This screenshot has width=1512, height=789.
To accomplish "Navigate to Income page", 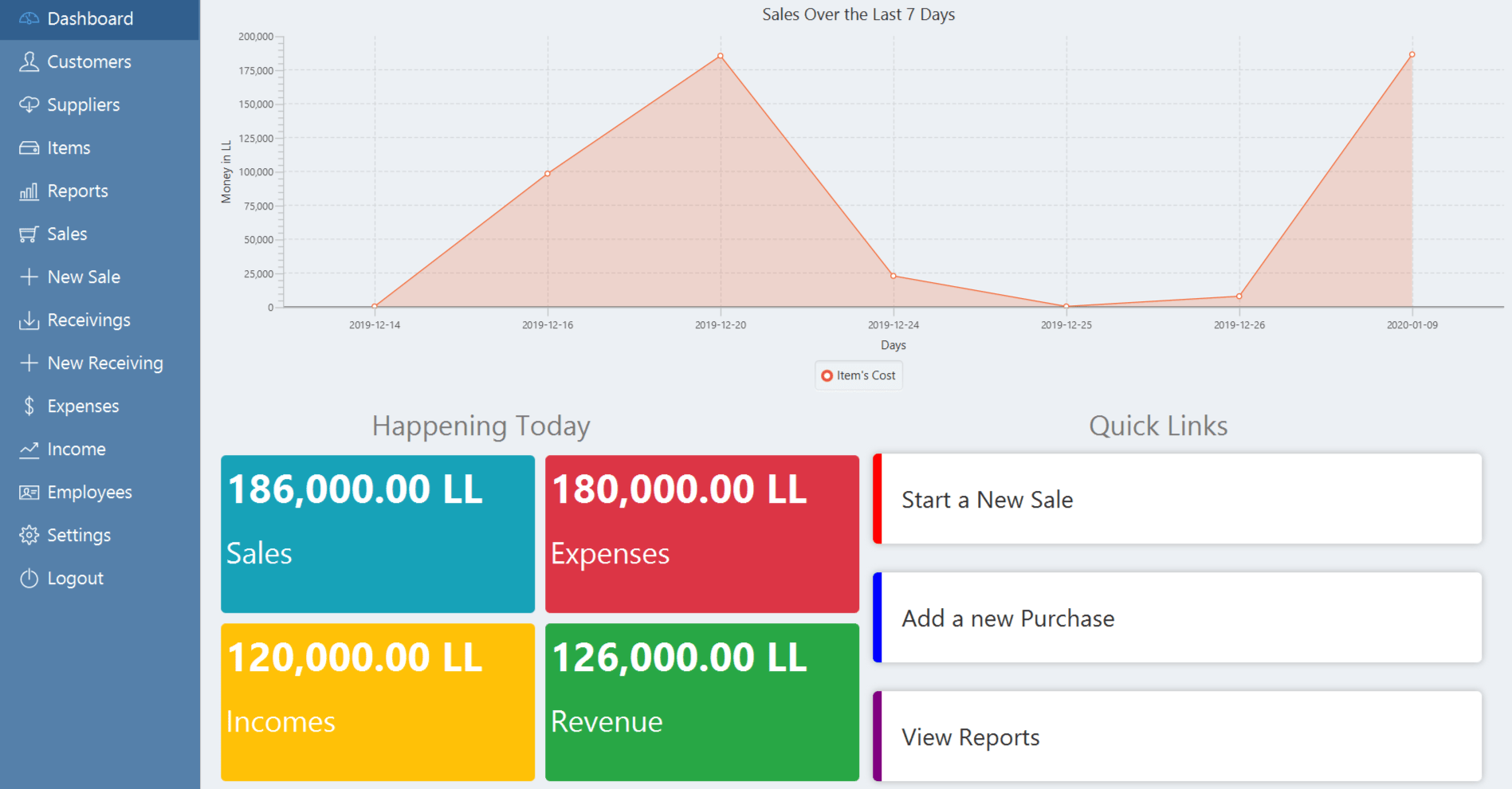I will click(x=77, y=449).
